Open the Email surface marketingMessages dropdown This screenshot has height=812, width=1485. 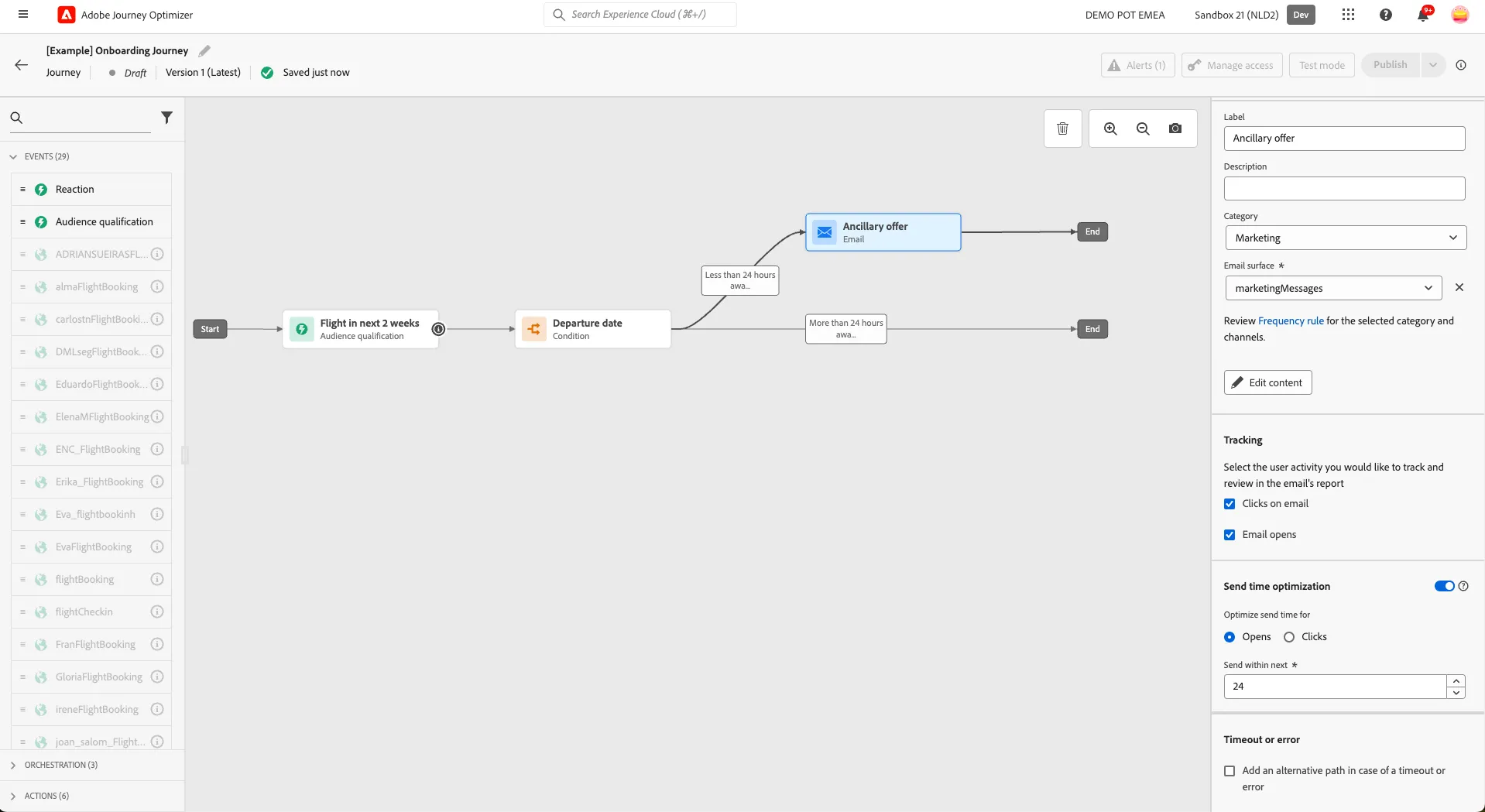[1333, 288]
